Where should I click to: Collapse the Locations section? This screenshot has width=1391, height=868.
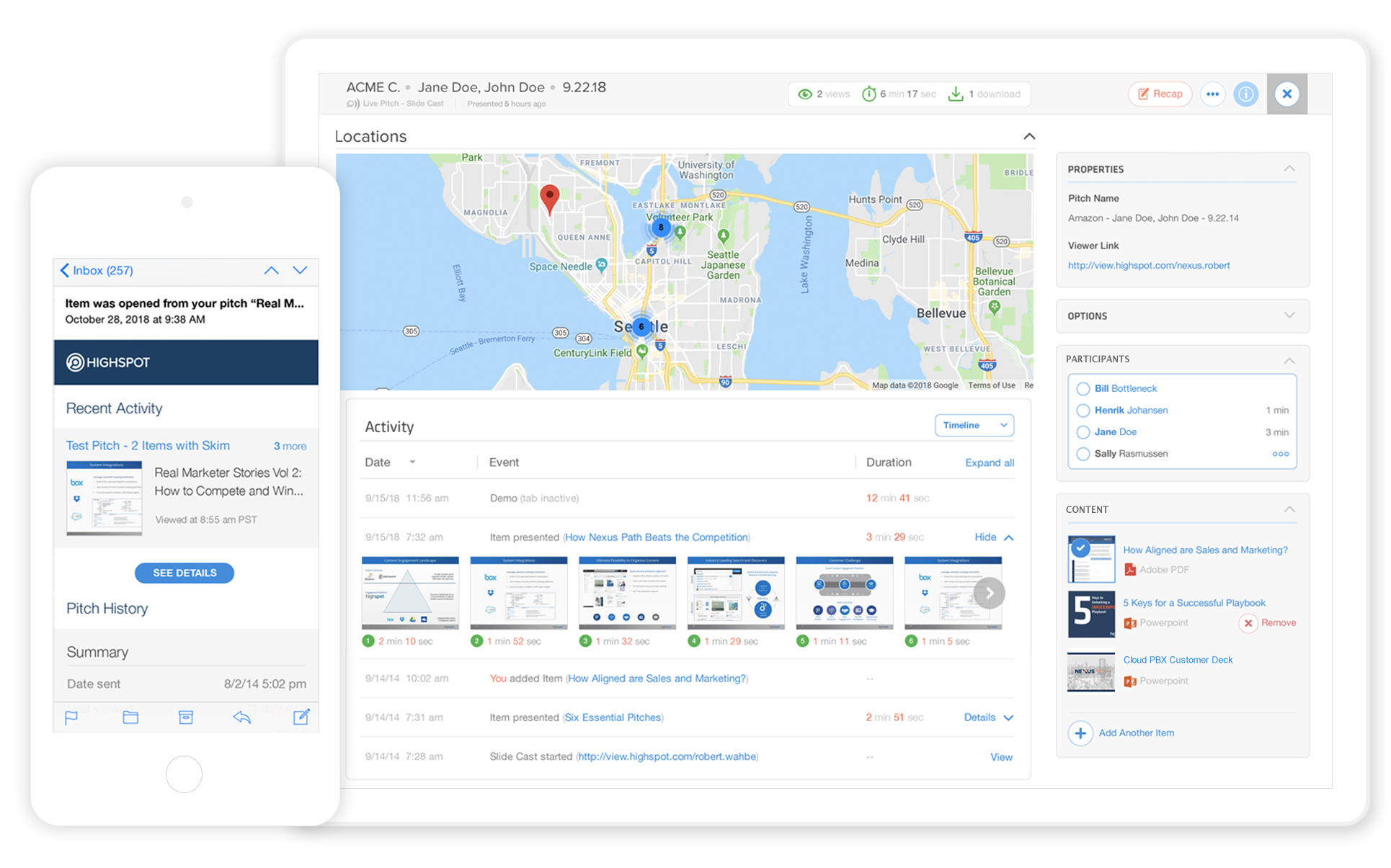tap(1029, 136)
